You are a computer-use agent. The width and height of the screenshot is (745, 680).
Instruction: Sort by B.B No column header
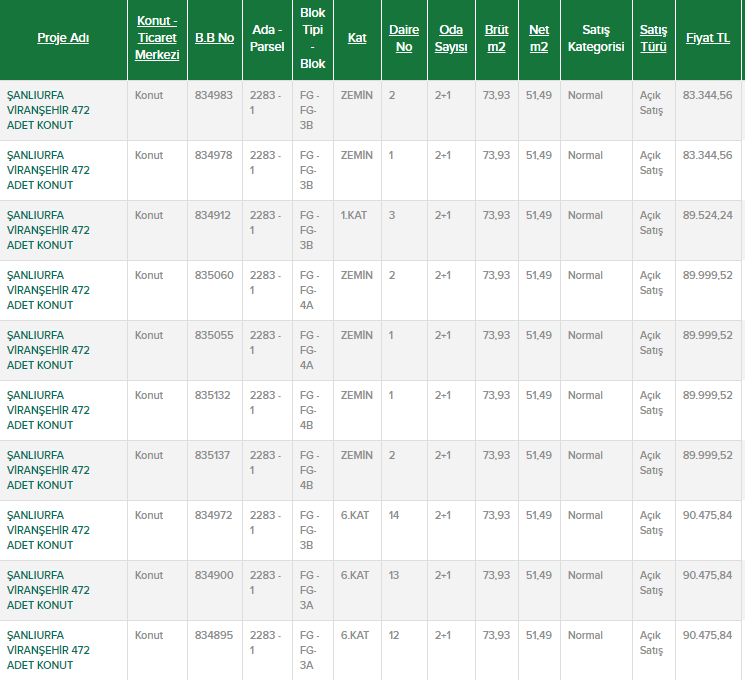tap(214, 38)
